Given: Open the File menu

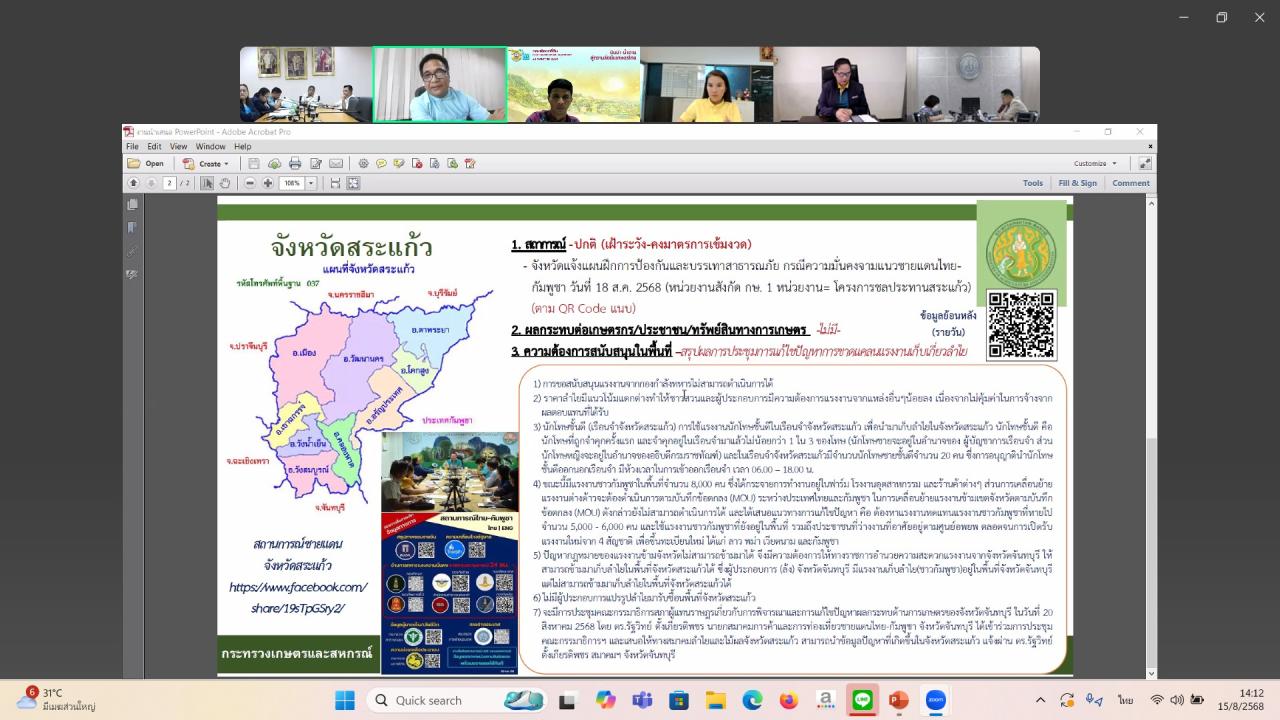Looking at the screenshot, I should 131,145.
